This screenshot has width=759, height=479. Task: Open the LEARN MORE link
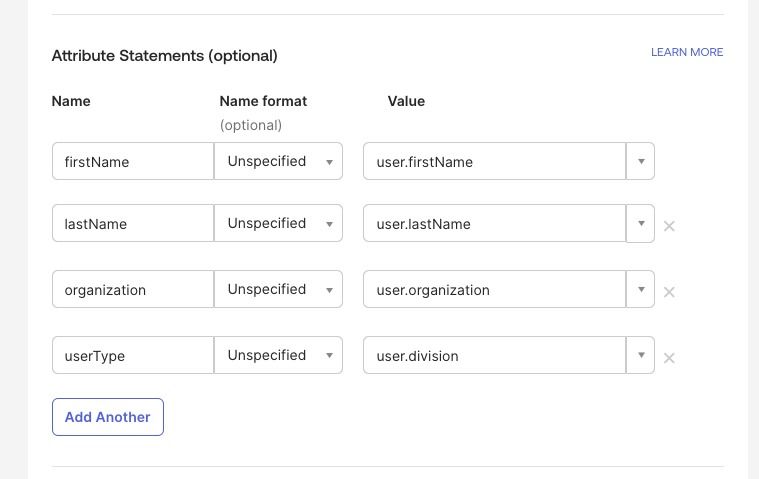[686, 52]
